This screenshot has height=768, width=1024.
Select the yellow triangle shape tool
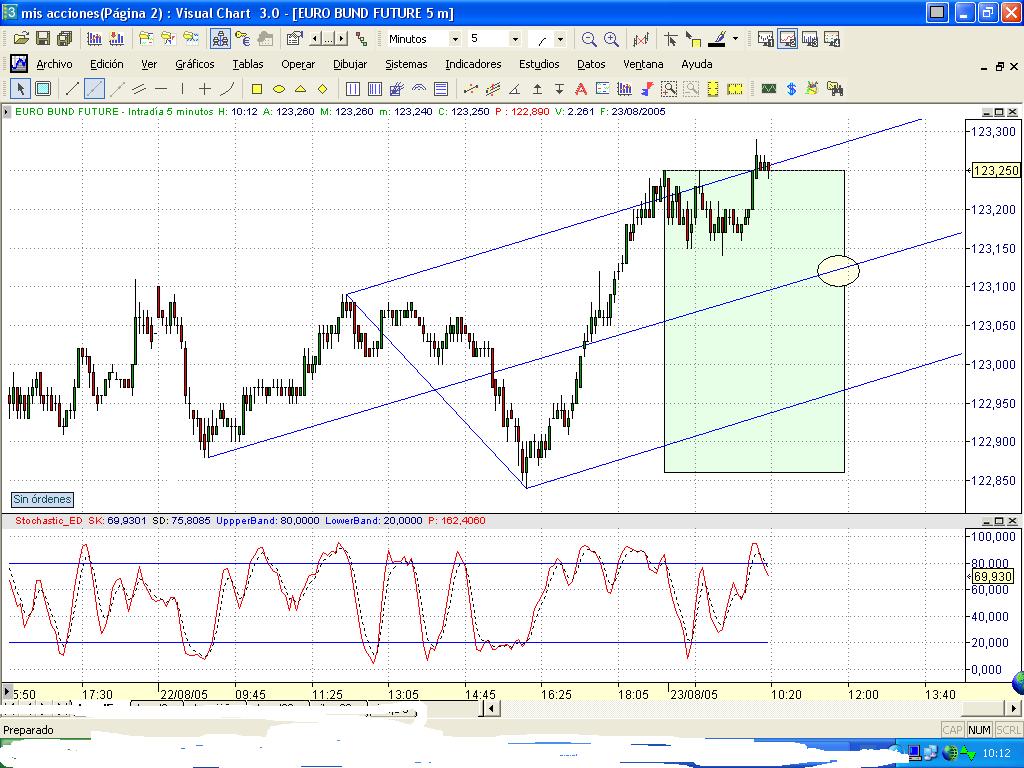click(300, 89)
